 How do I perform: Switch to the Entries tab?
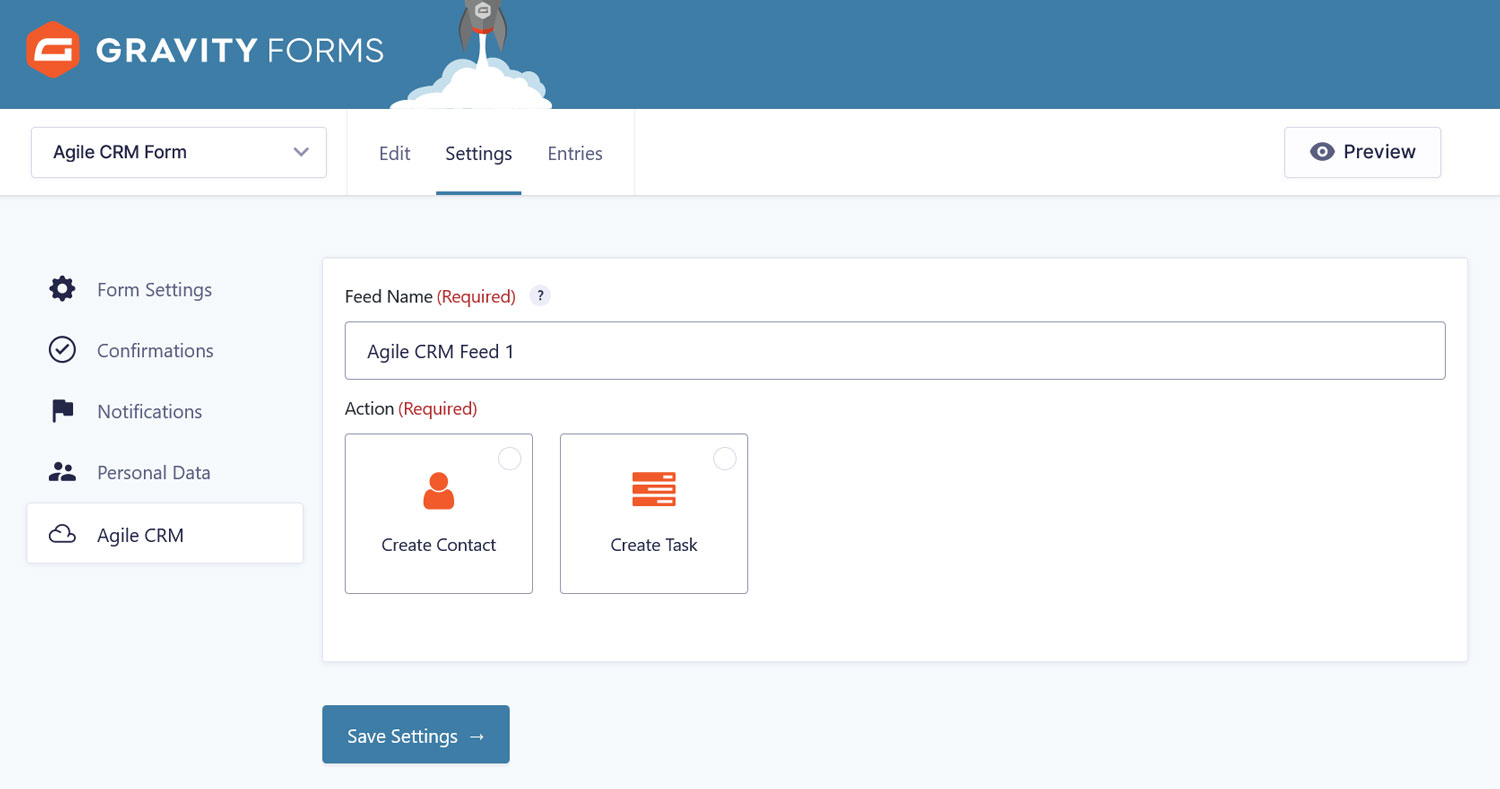(575, 153)
